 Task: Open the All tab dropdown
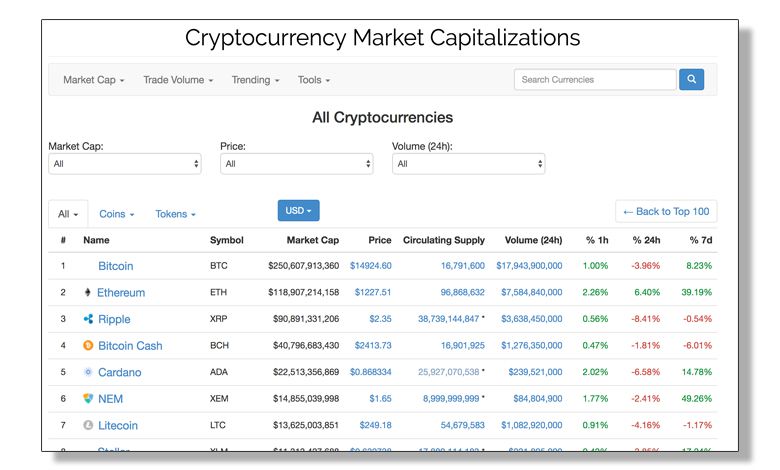click(x=68, y=214)
